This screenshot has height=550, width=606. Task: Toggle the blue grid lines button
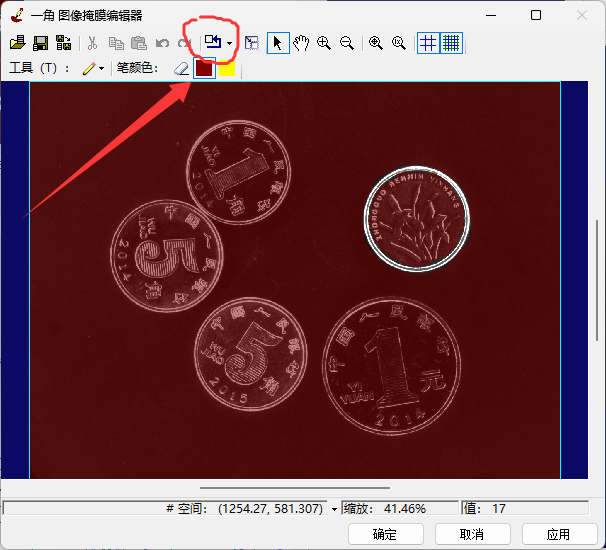428,43
